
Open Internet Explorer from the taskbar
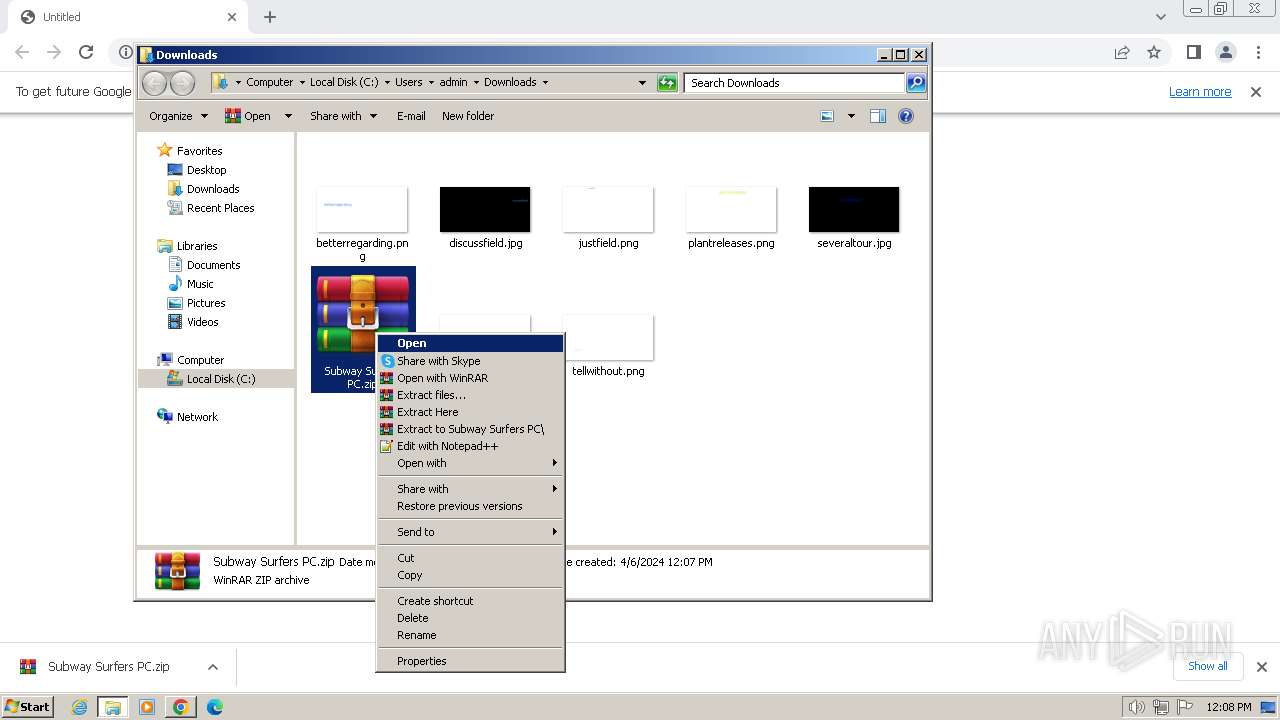coord(80,707)
